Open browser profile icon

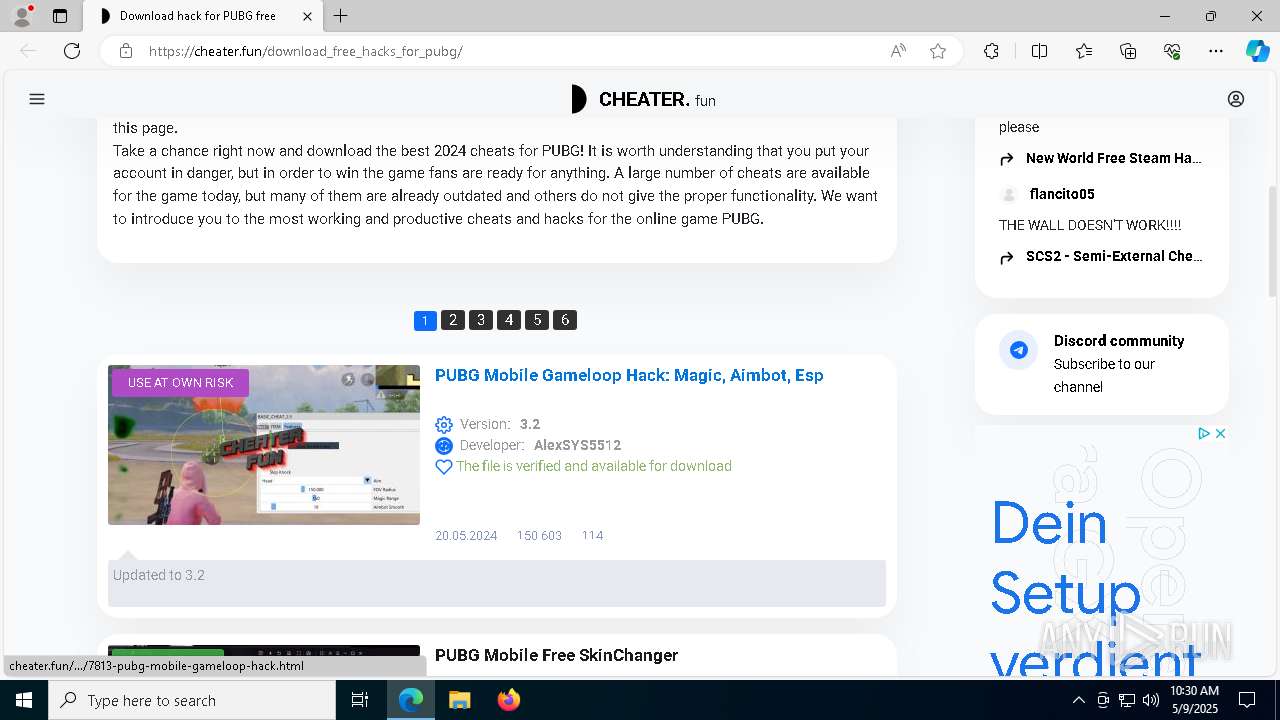pos(21,16)
